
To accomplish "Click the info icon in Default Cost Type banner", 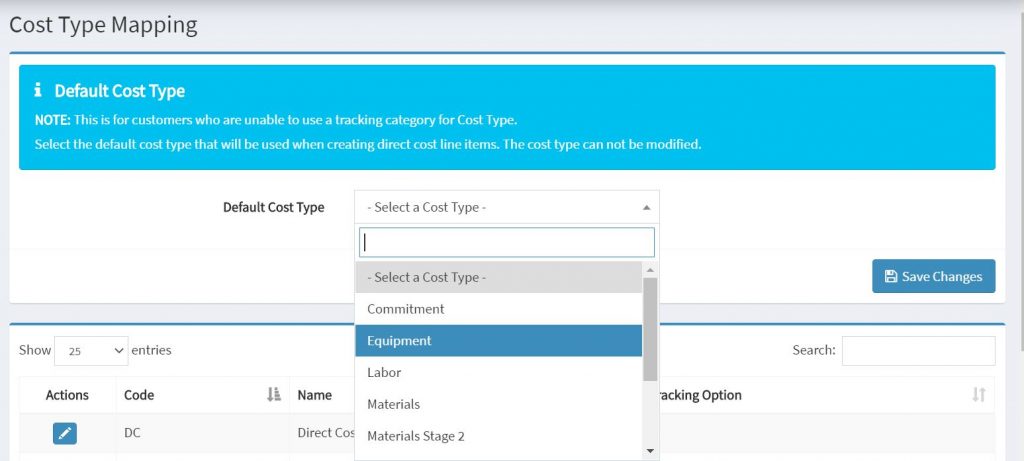I will [38, 91].
